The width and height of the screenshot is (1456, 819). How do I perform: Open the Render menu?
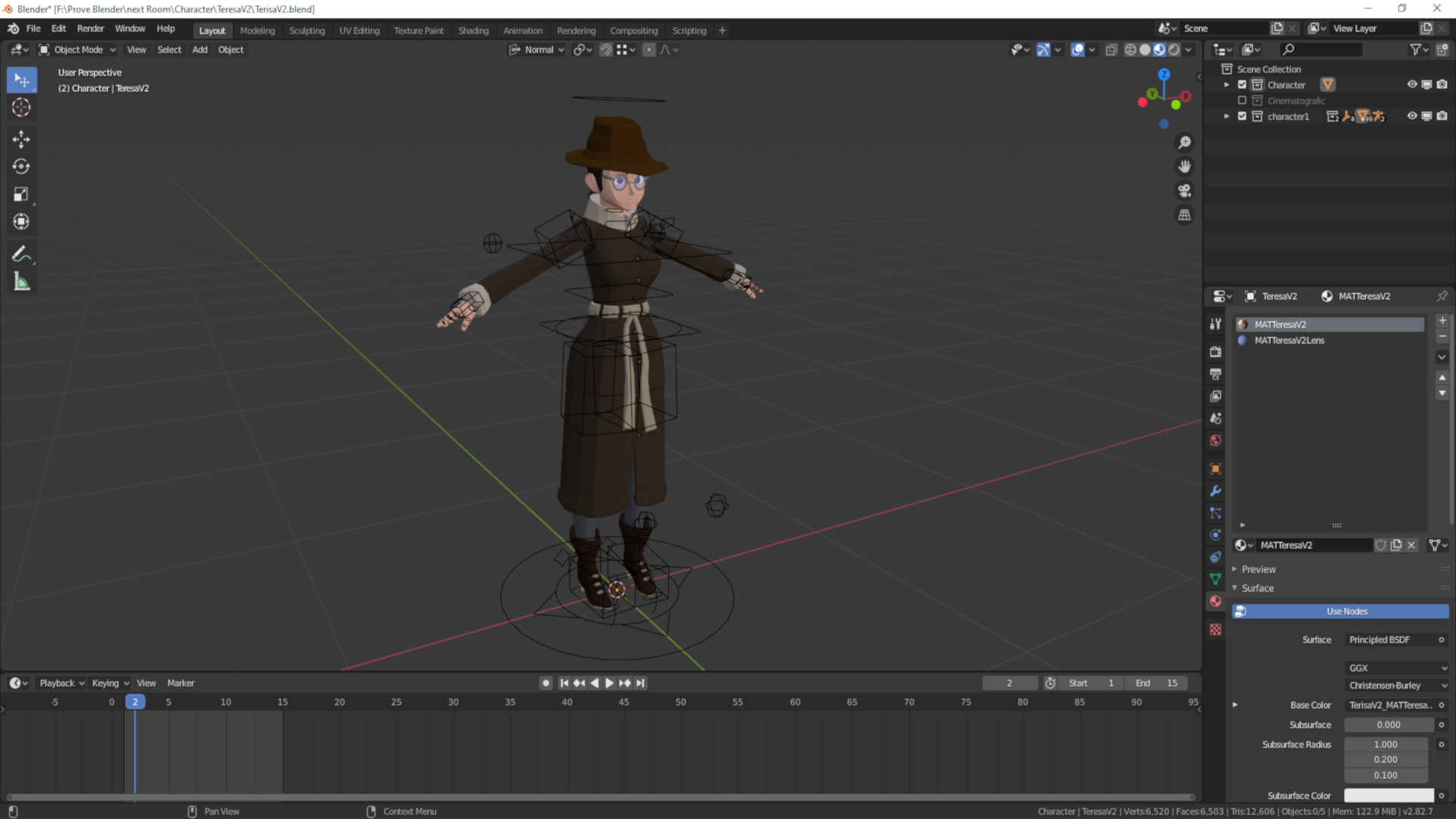[x=90, y=29]
